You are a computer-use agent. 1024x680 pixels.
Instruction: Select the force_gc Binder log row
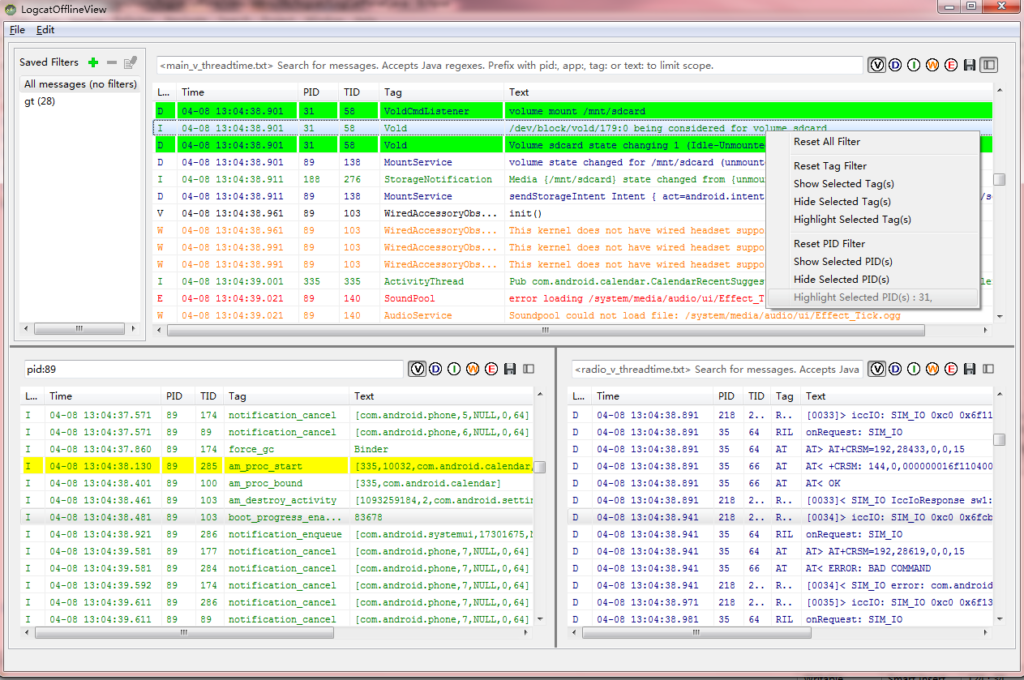click(278, 449)
